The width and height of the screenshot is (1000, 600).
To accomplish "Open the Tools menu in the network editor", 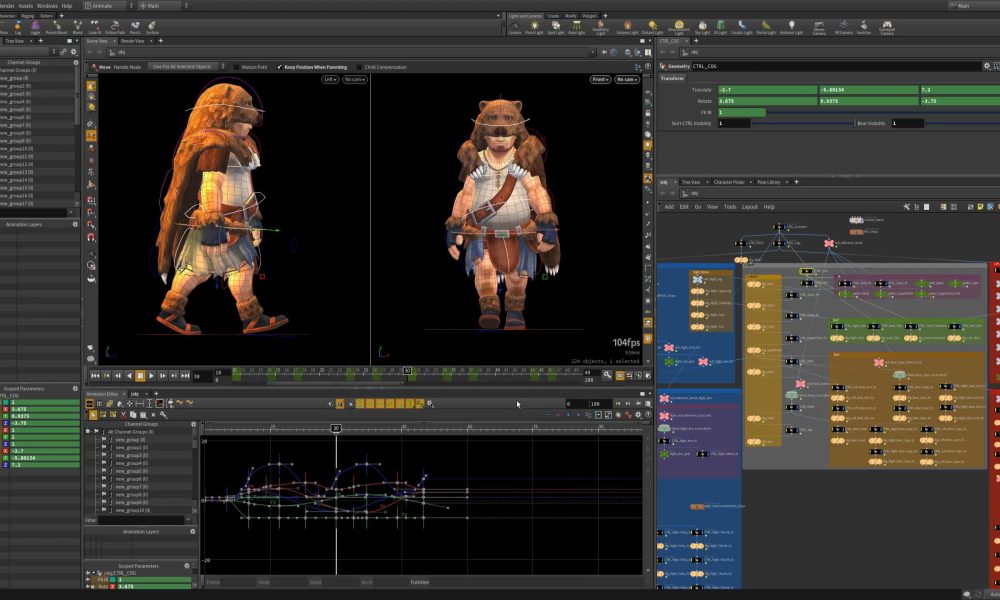I will pos(730,207).
